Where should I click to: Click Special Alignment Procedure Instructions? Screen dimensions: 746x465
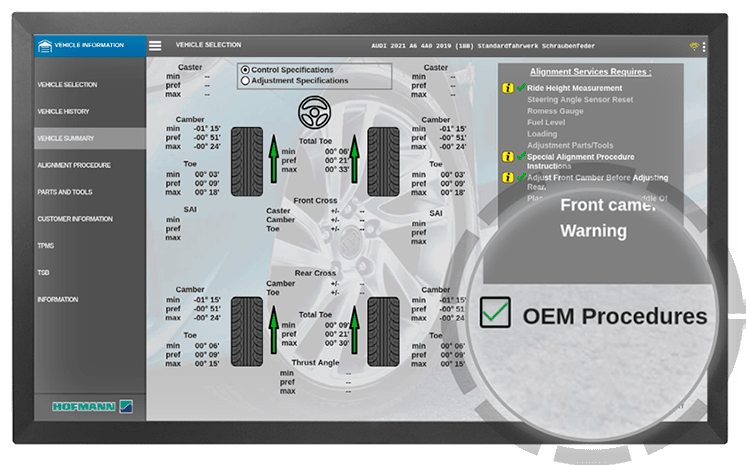pyautogui.click(x=580, y=161)
